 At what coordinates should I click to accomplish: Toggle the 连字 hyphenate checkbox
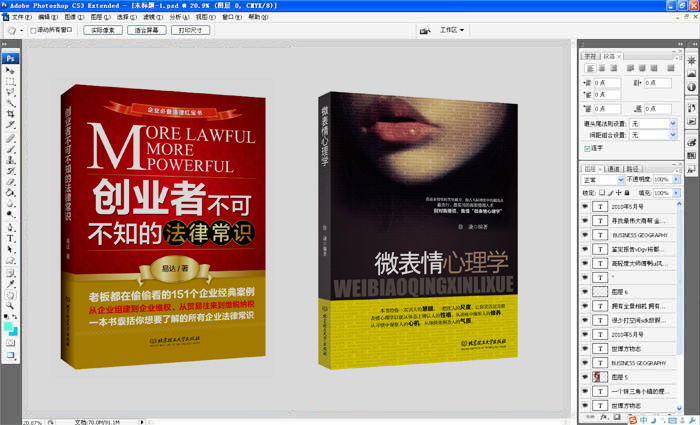[x=587, y=148]
